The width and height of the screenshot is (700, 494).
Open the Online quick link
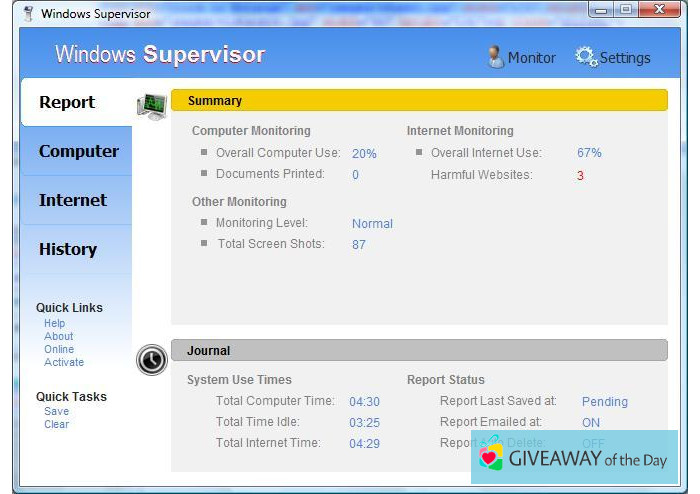(x=59, y=349)
